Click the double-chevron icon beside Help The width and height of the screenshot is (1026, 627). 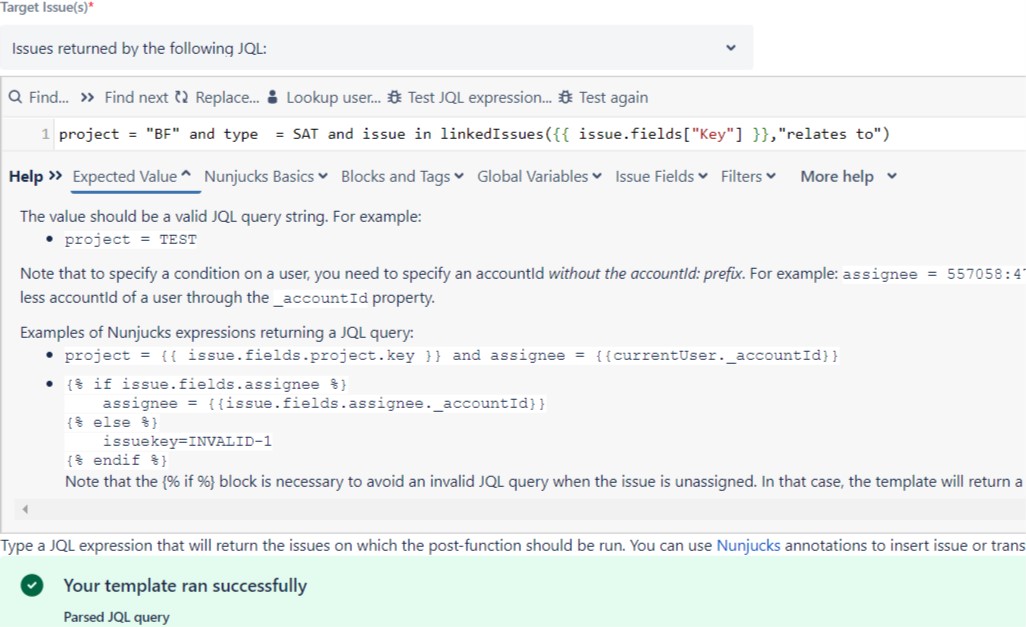[56, 175]
